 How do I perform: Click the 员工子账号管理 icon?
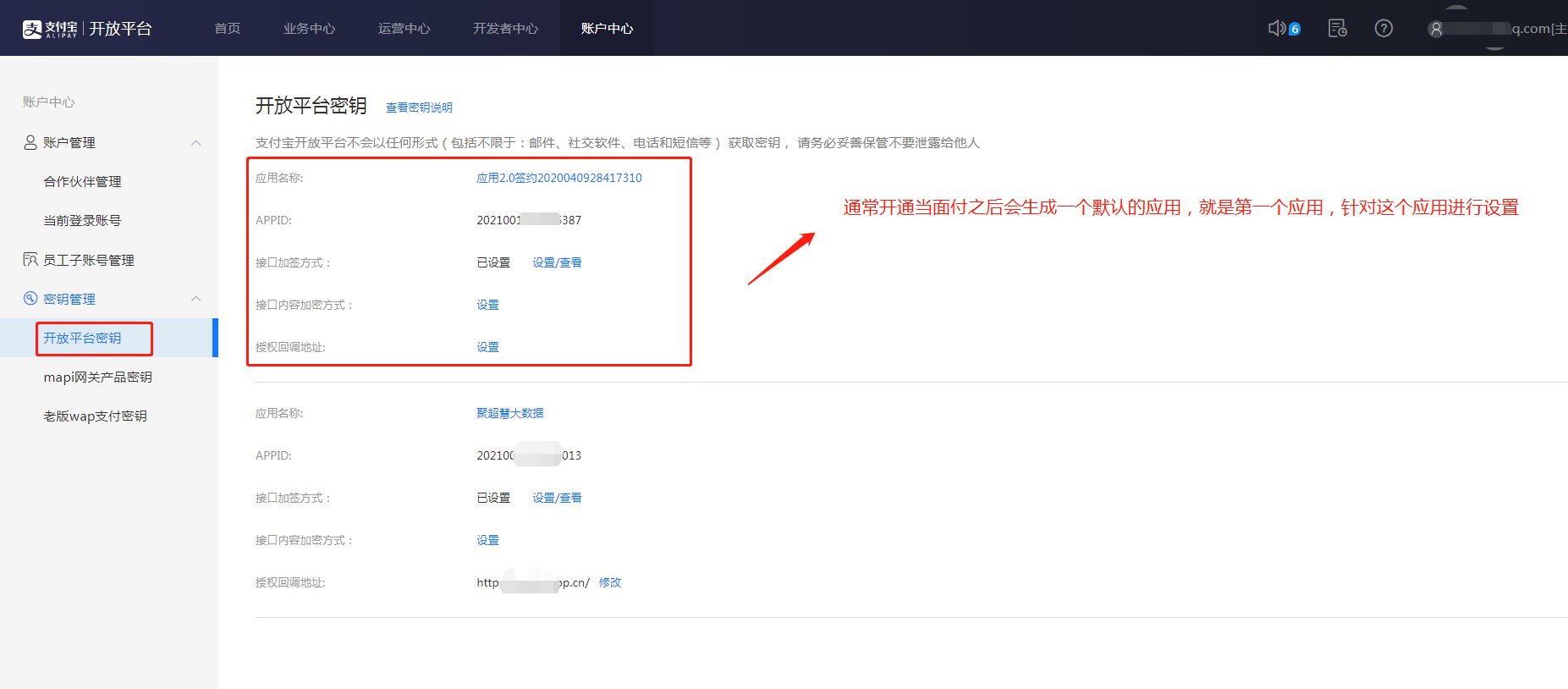point(30,259)
